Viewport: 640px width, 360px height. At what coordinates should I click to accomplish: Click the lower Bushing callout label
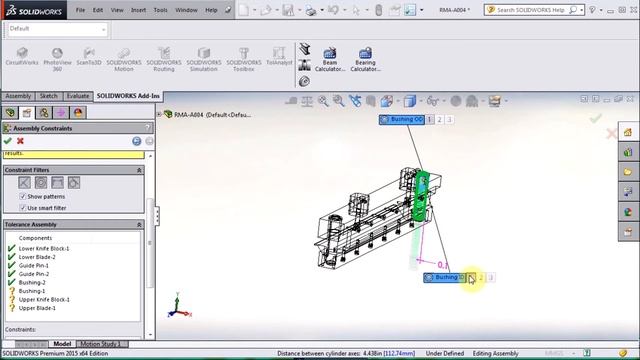(x=445, y=278)
